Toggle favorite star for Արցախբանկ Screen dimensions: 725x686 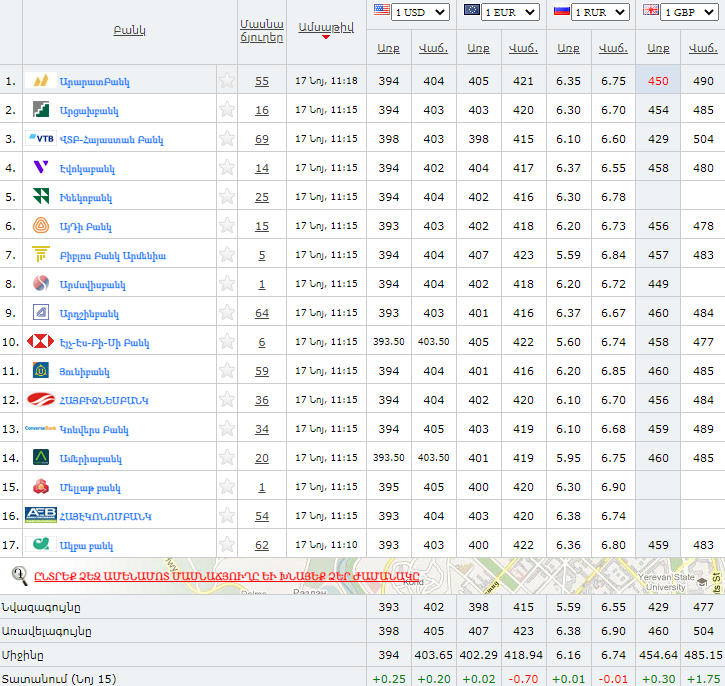(x=227, y=110)
